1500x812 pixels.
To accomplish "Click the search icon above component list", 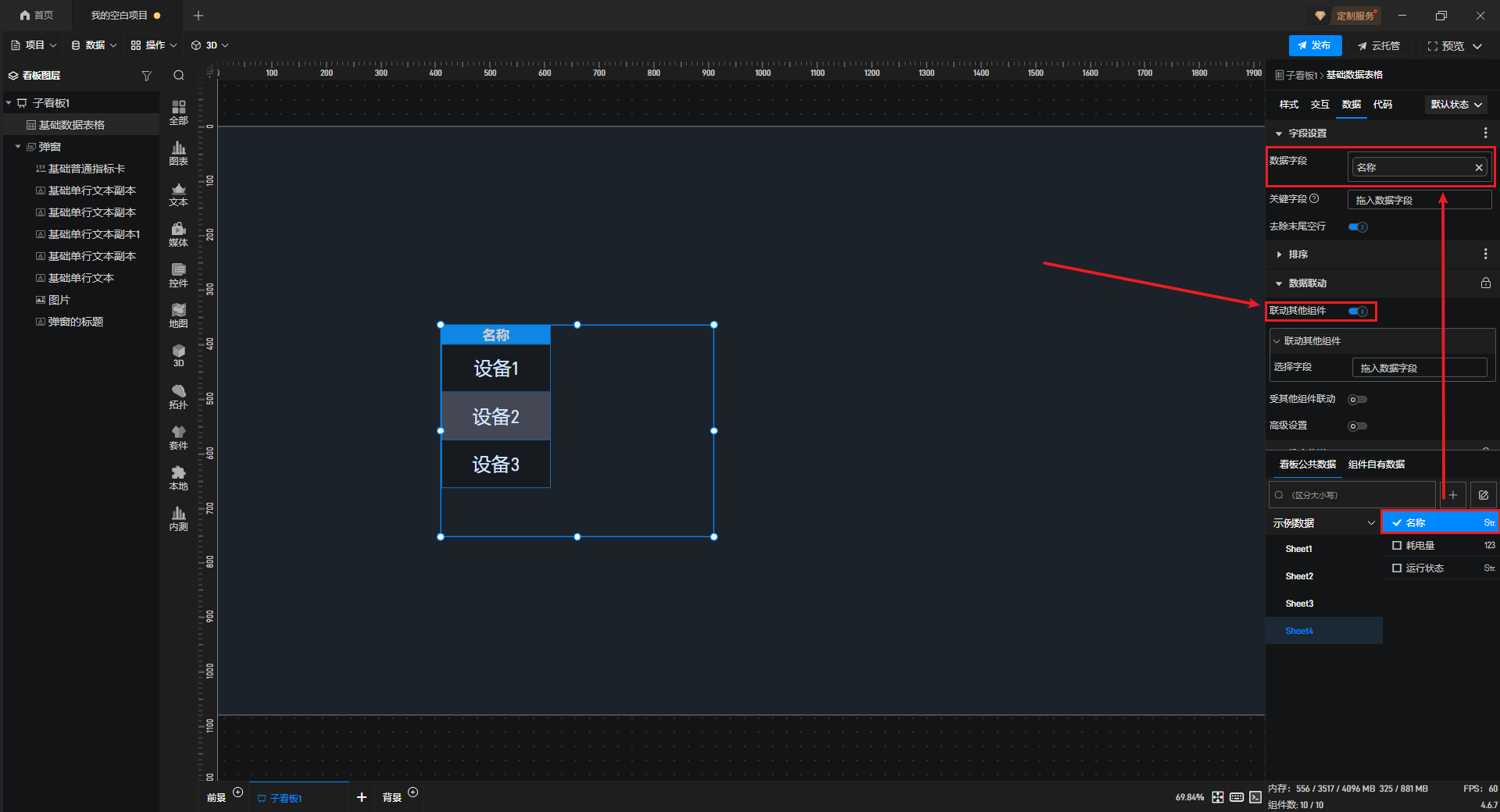I will pyautogui.click(x=179, y=76).
